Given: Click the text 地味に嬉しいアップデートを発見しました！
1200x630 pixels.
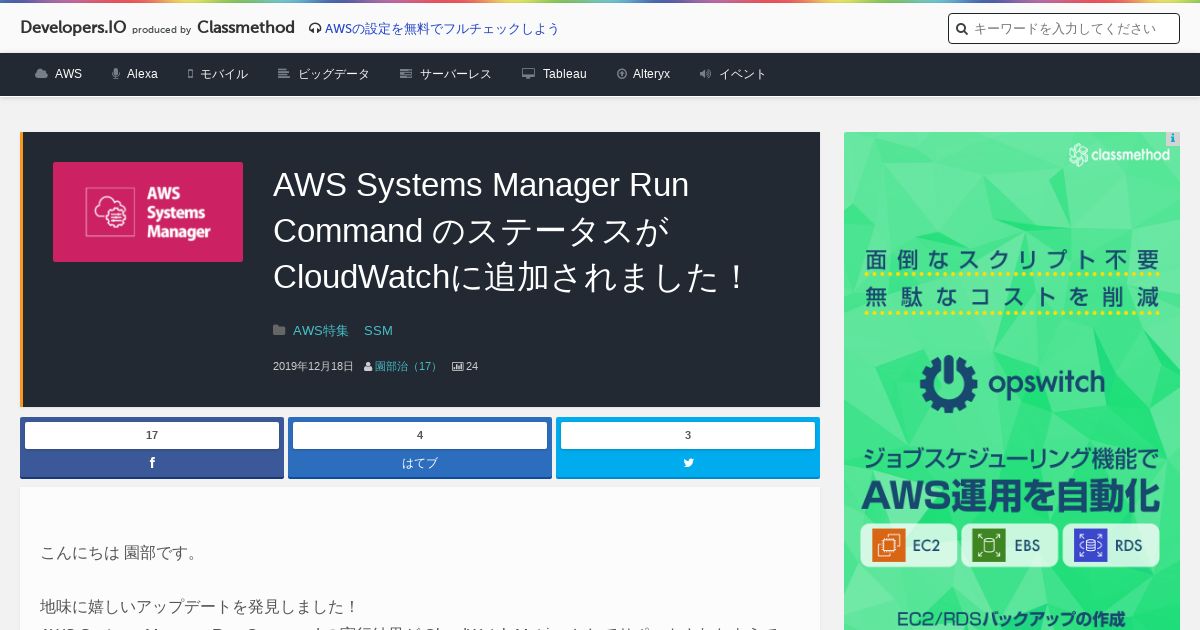Looking at the screenshot, I should tap(199, 606).
